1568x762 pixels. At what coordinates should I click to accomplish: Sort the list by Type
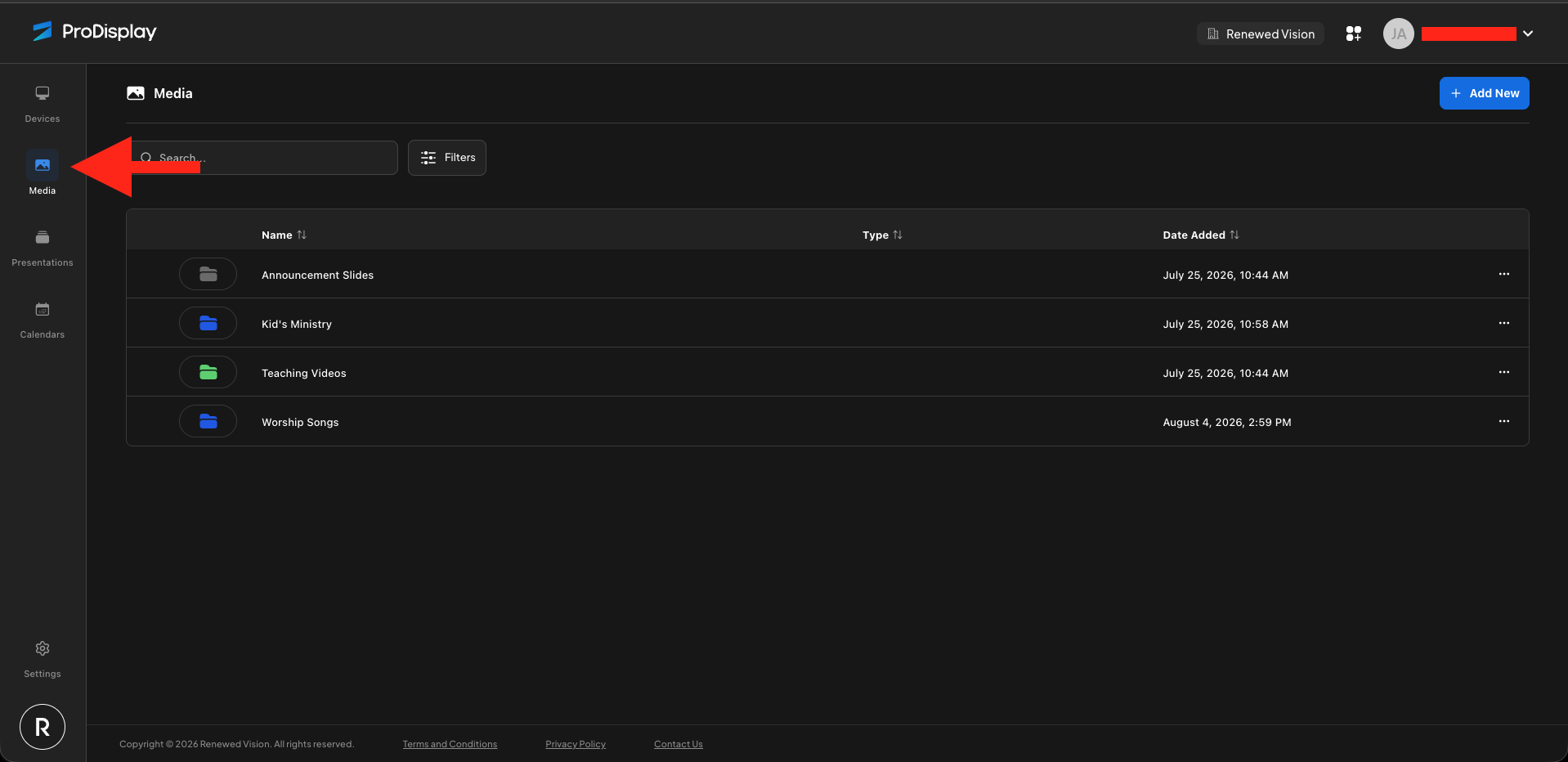click(883, 235)
